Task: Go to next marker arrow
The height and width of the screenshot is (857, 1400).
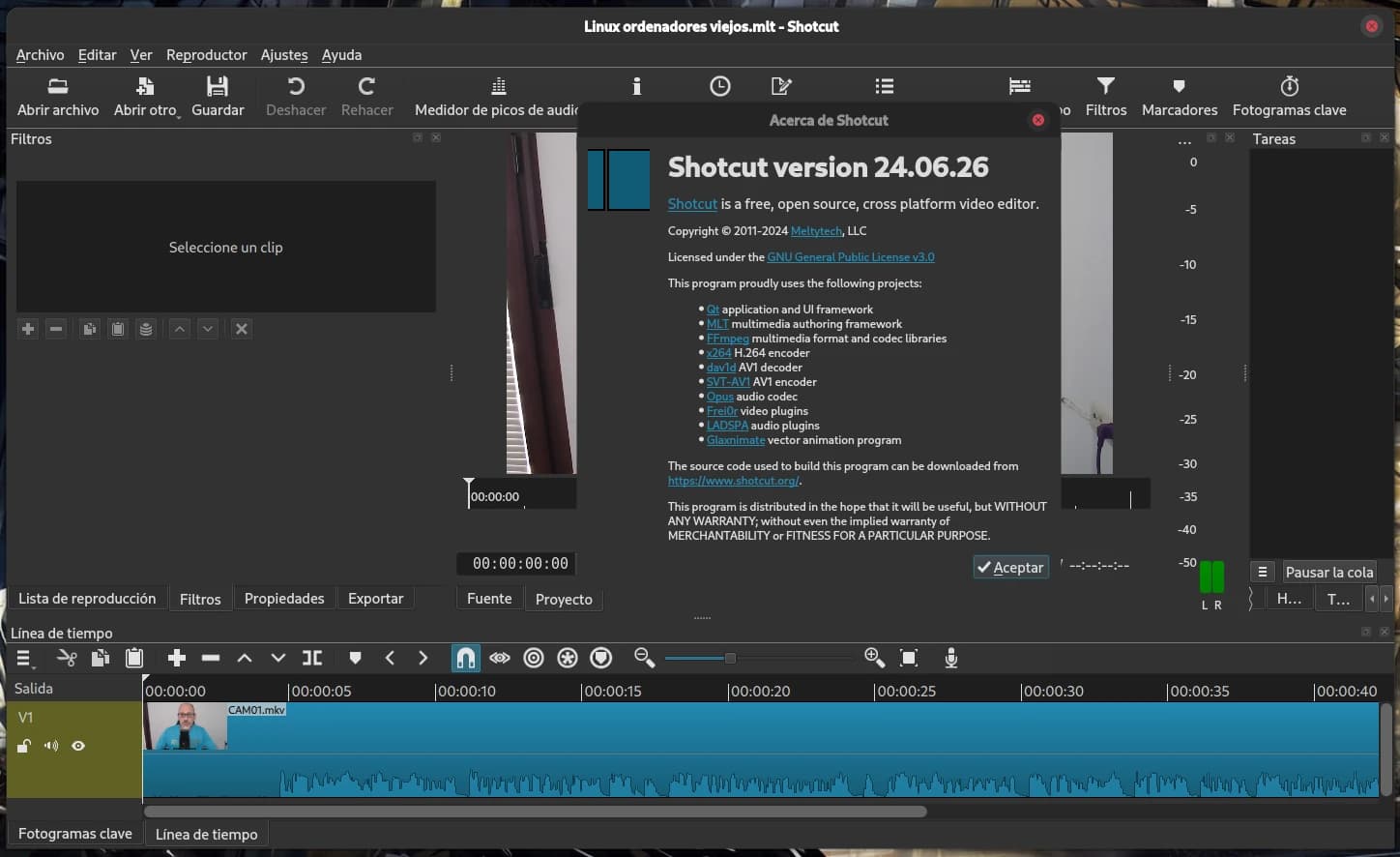Action: pos(423,658)
